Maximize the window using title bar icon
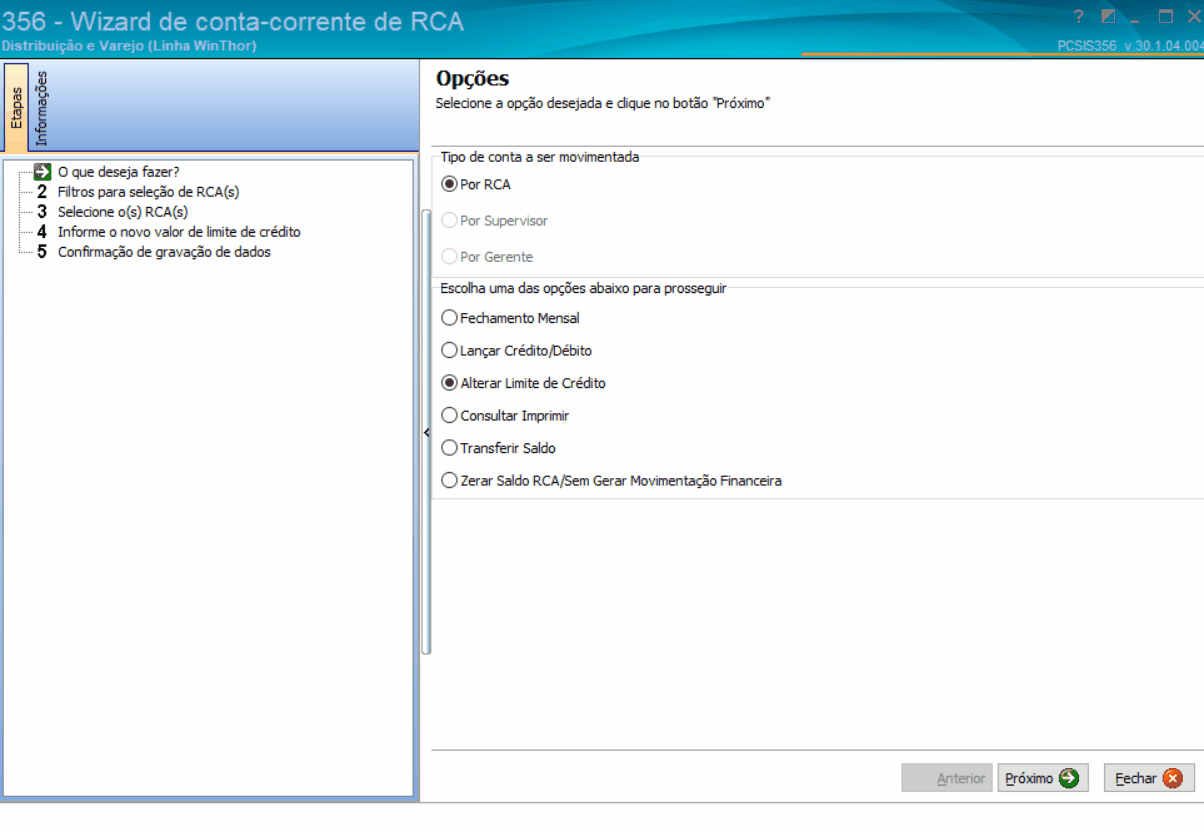The image size is (1204, 832). pos(1166,17)
